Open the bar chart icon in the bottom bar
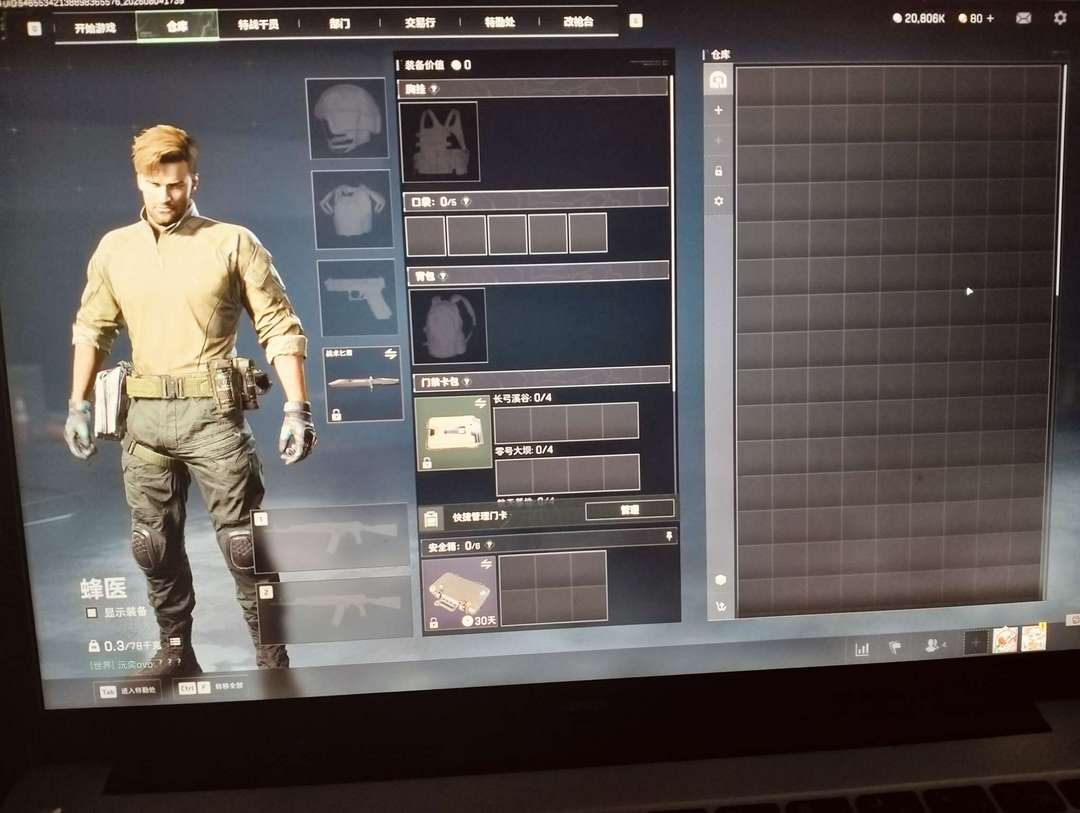1080x813 pixels. click(862, 649)
